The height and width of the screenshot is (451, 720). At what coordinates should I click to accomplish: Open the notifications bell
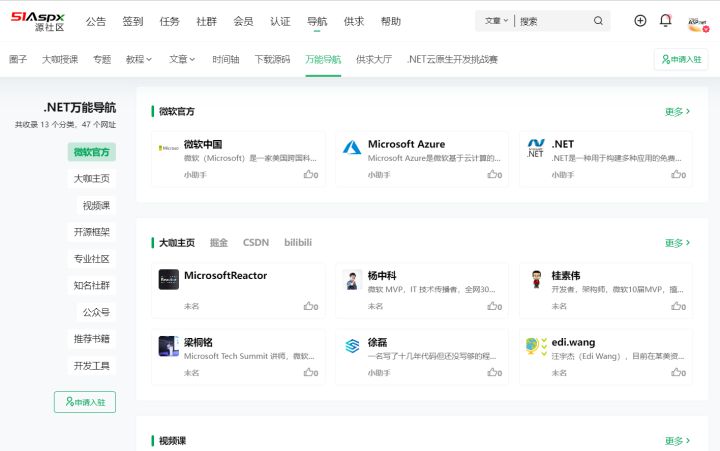[665, 21]
